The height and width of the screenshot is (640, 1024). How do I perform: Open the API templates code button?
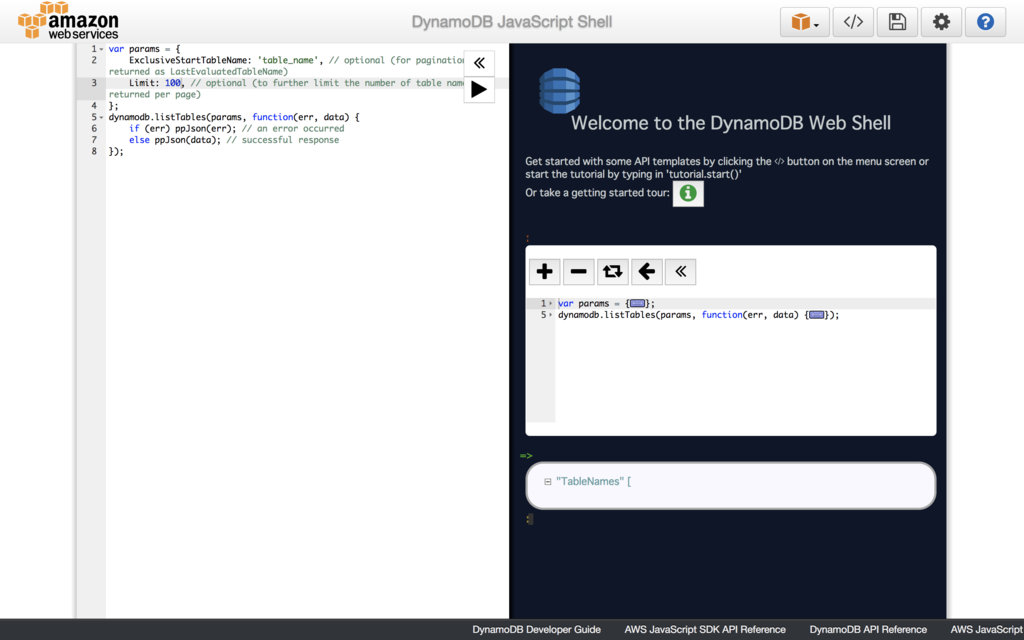[x=853, y=22]
